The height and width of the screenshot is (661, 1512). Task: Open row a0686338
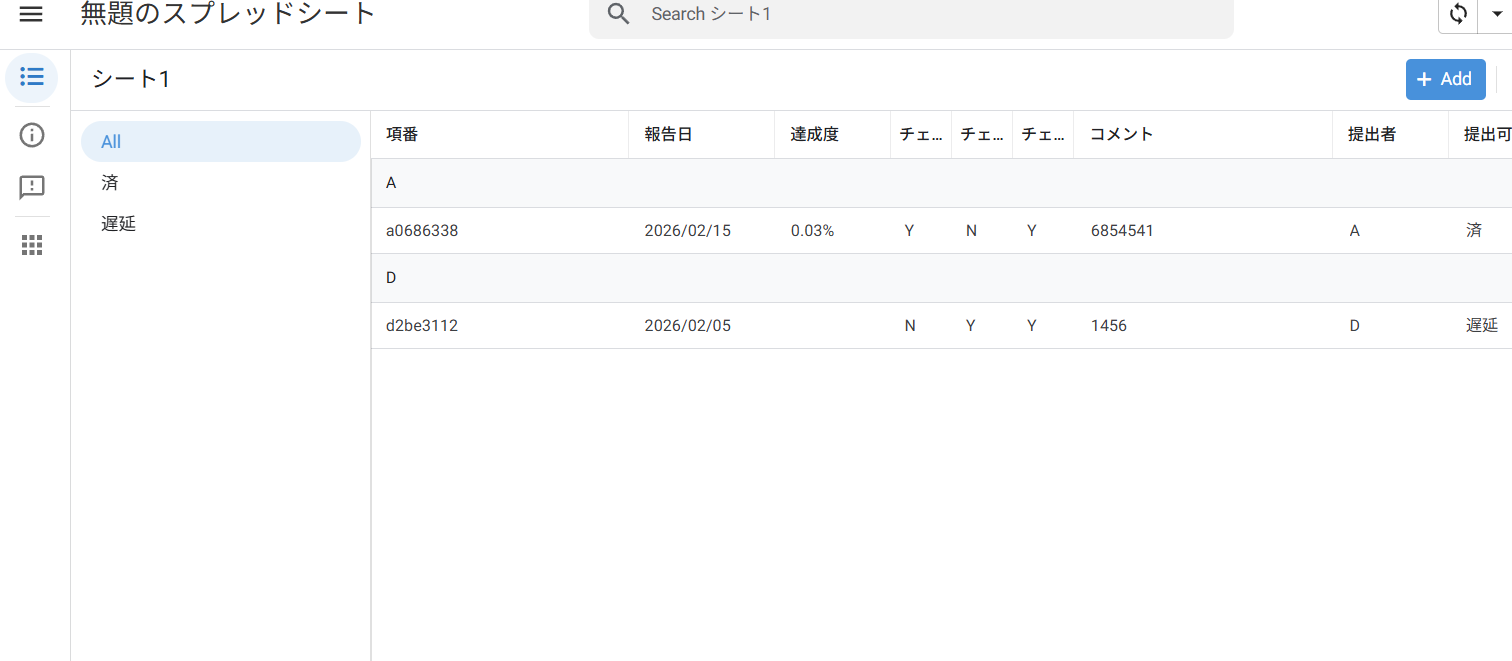422,231
